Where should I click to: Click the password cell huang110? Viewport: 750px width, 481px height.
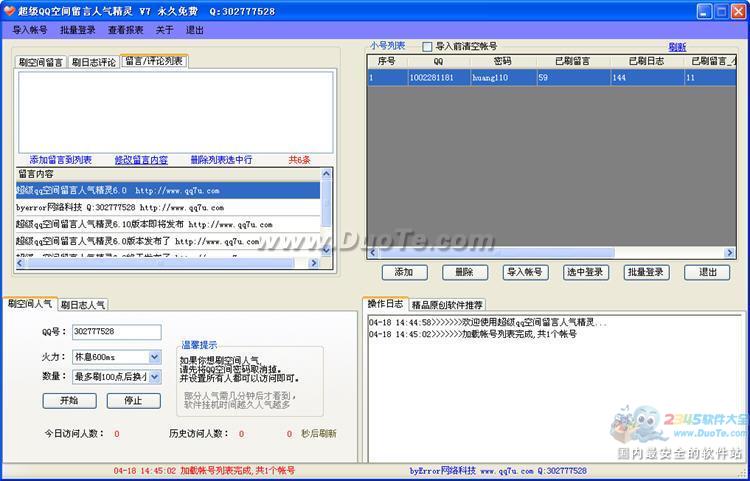(503, 77)
